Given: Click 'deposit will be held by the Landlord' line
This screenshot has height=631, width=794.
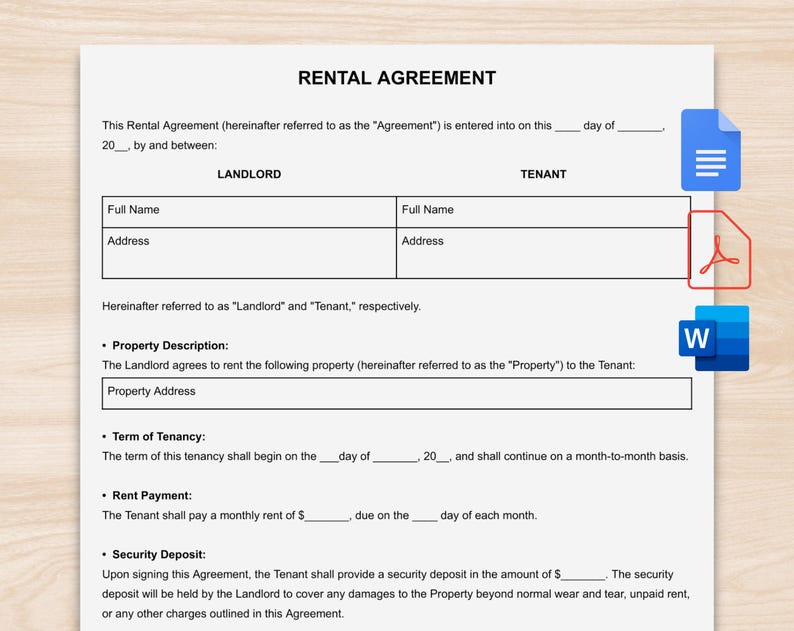Looking at the screenshot, I should click(395, 594).
